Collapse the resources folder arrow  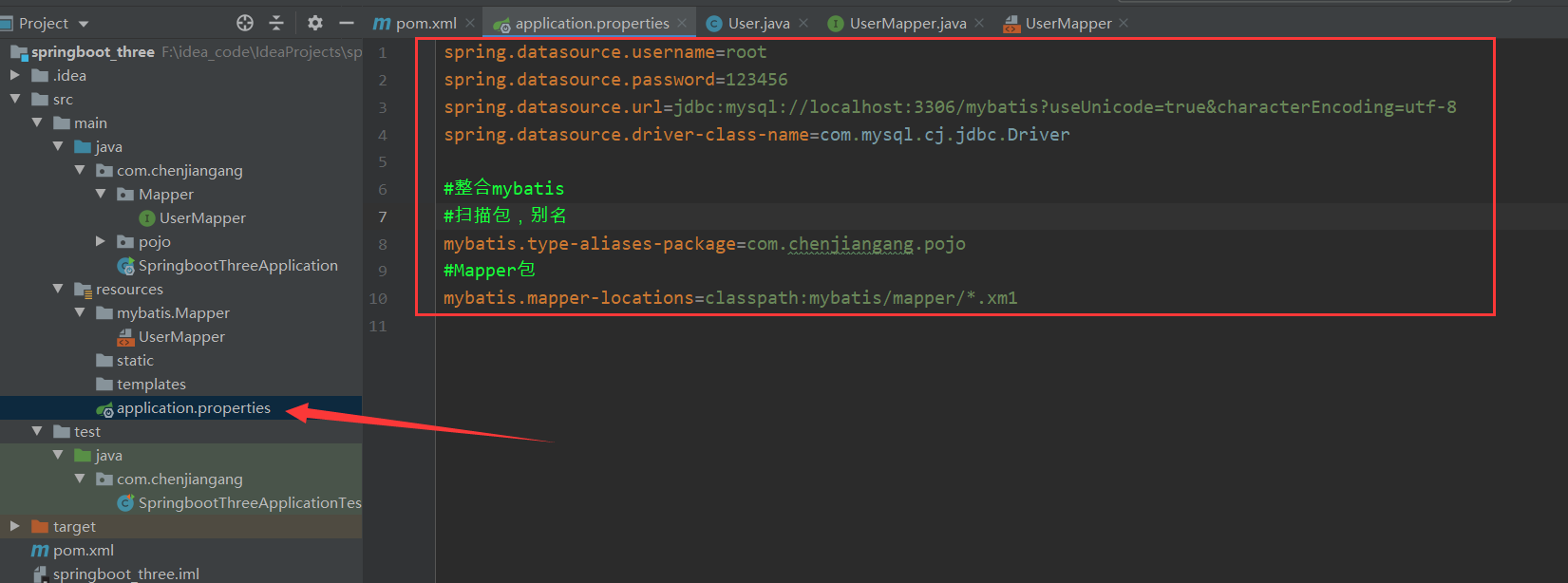(58, 289)
